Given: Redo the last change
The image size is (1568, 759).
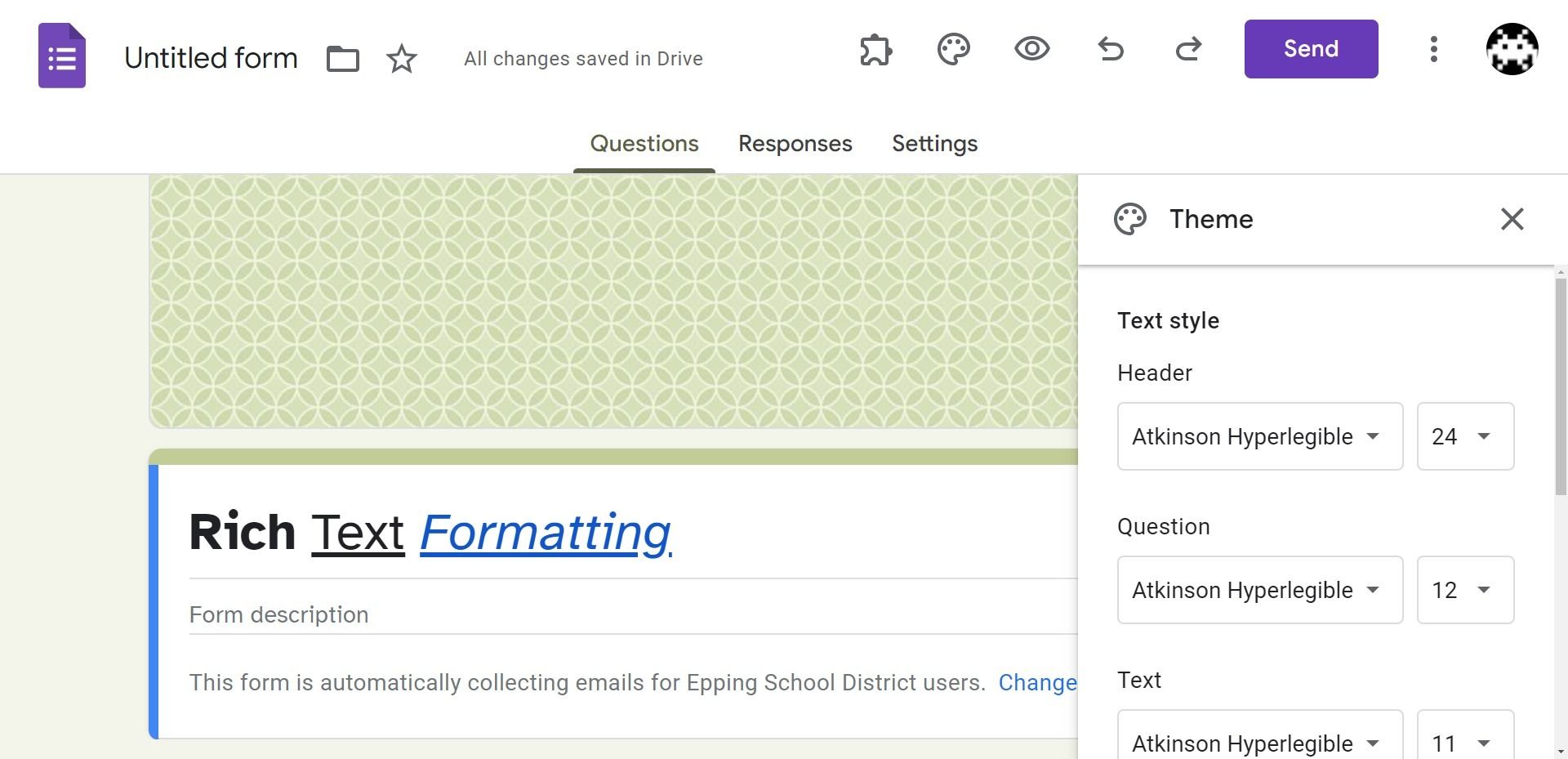Looking at the screenshot, I should [x=1188, y=50].
